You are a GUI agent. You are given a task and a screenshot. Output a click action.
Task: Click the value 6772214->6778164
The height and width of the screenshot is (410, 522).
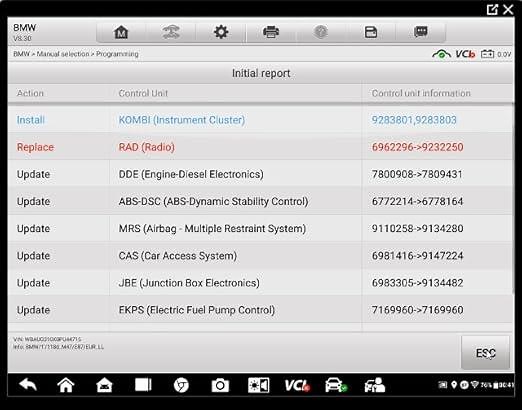[417, 201]
